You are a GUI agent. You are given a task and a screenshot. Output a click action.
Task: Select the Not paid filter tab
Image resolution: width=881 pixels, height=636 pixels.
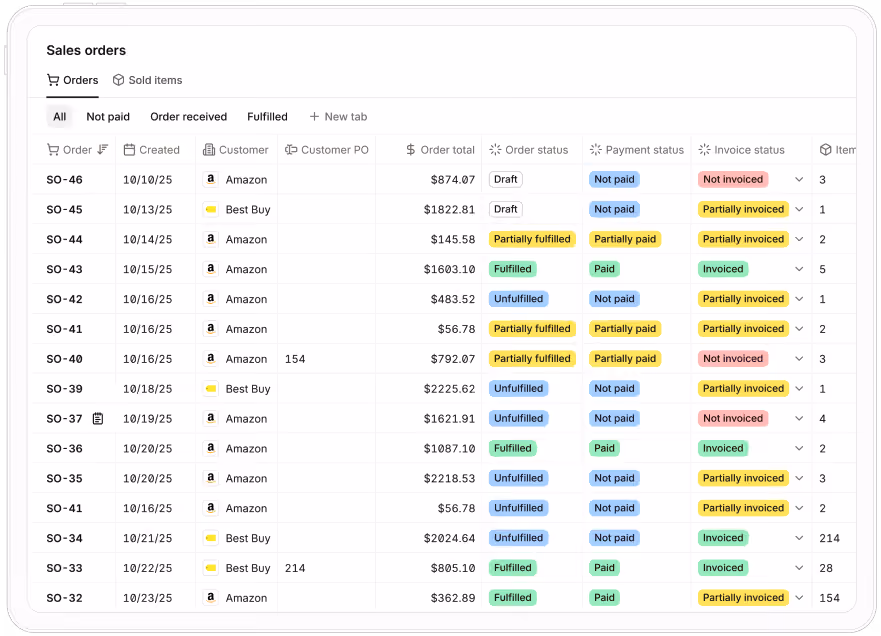pyautogui.click(x=108, y=116)
